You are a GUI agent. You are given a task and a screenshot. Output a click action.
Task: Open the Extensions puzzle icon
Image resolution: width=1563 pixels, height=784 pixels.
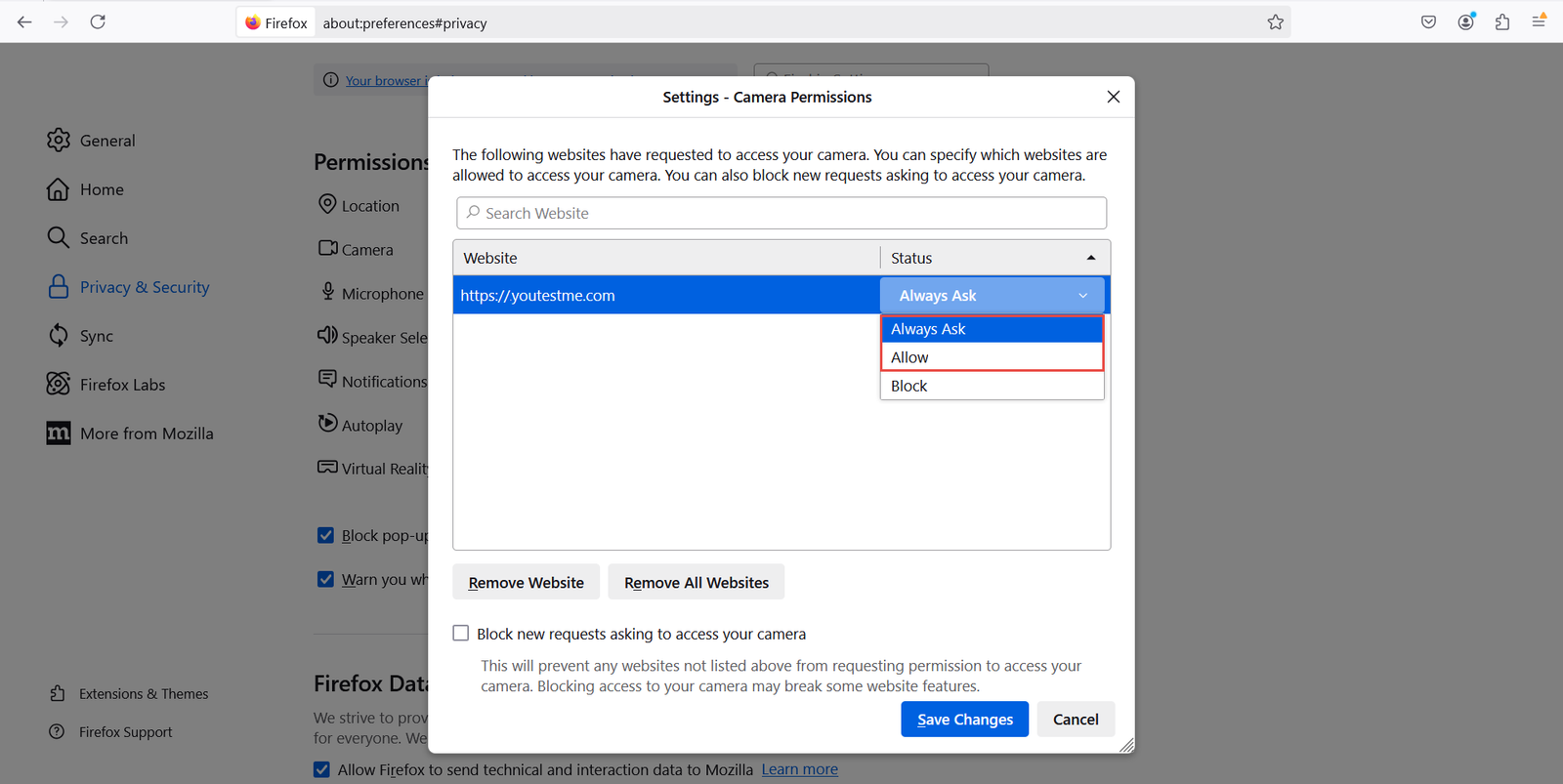[1502, 22]
